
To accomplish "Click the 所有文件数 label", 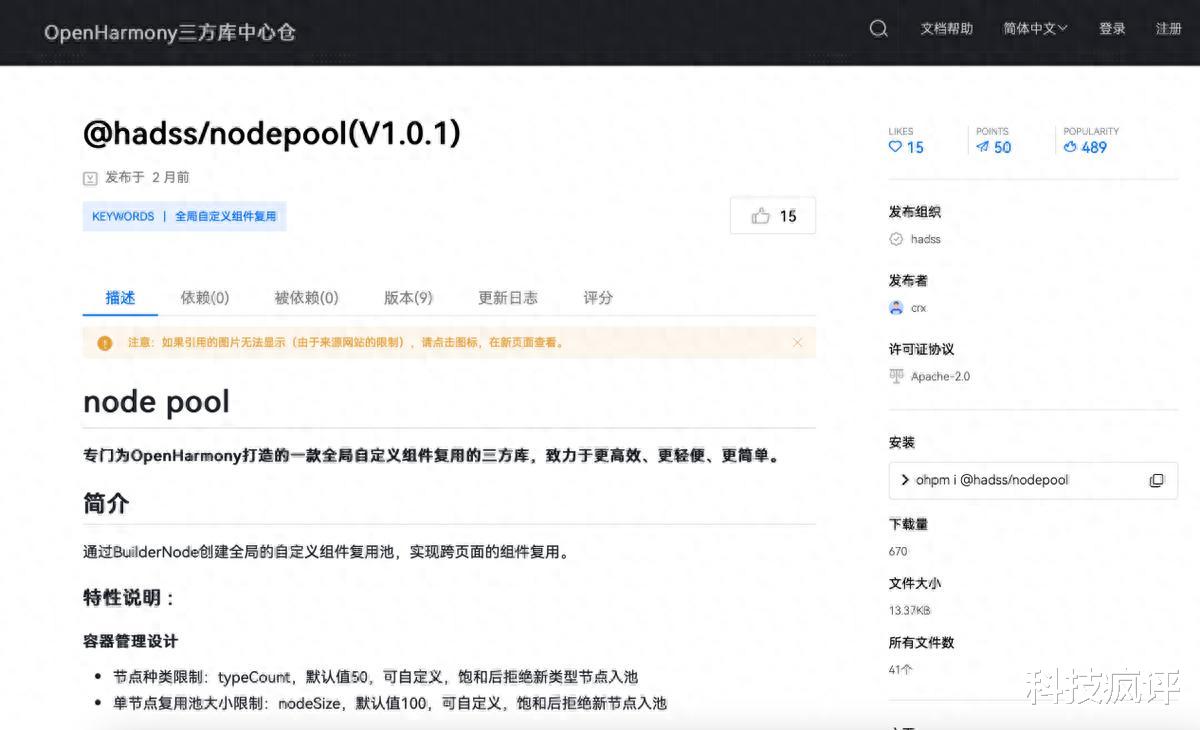I will (x=921, y=642).
